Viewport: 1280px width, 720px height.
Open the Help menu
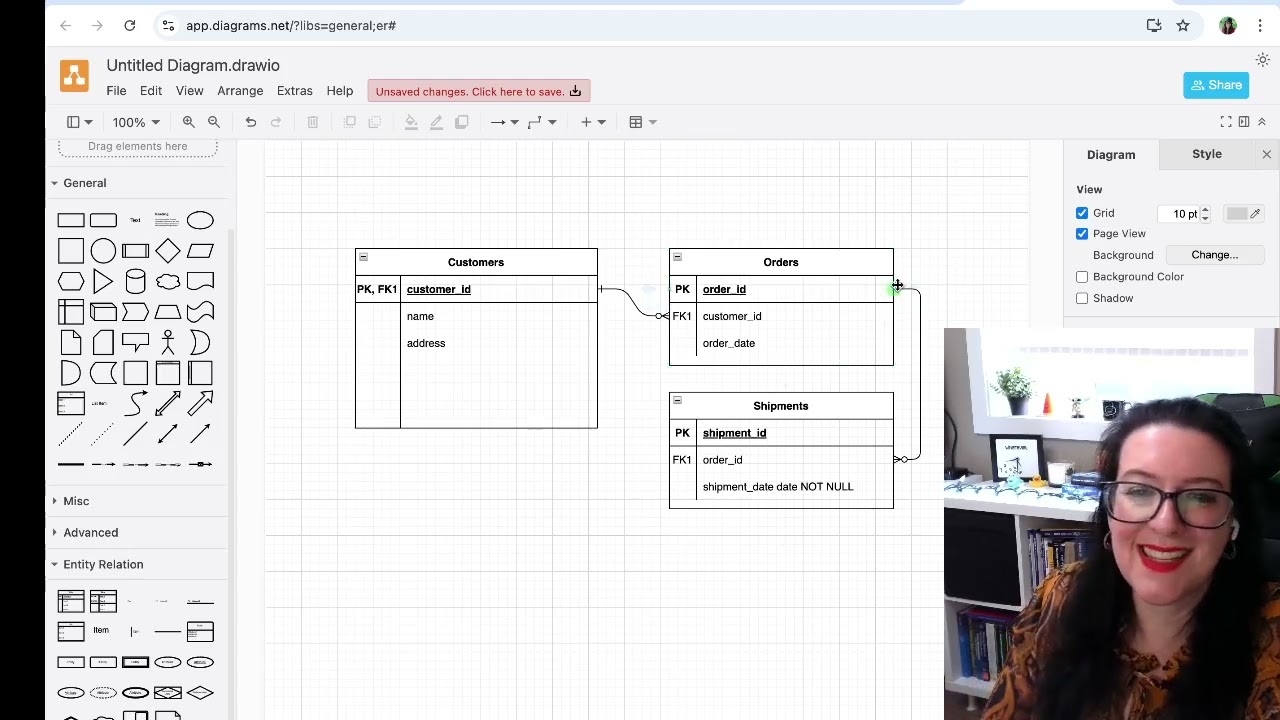[x=339, y=91]
